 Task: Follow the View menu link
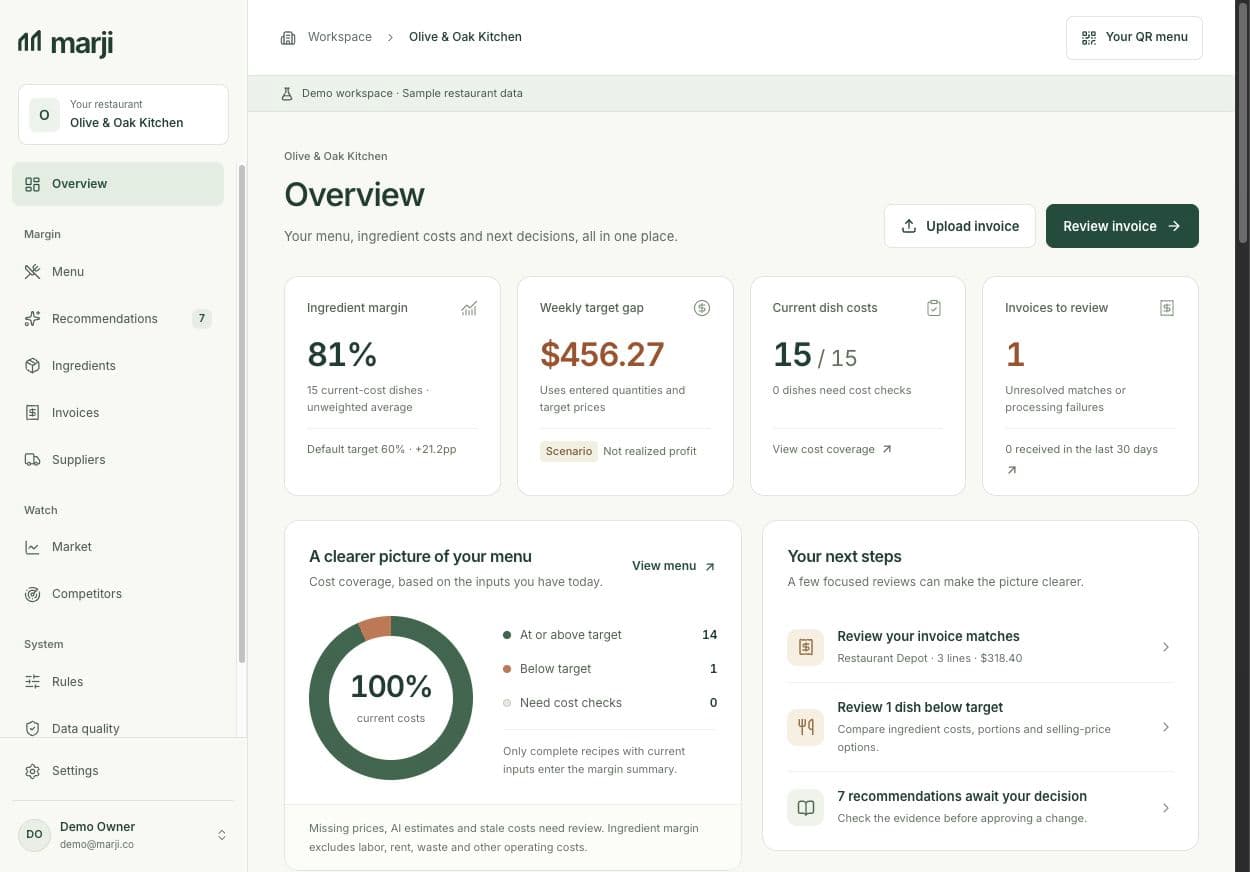673,566
